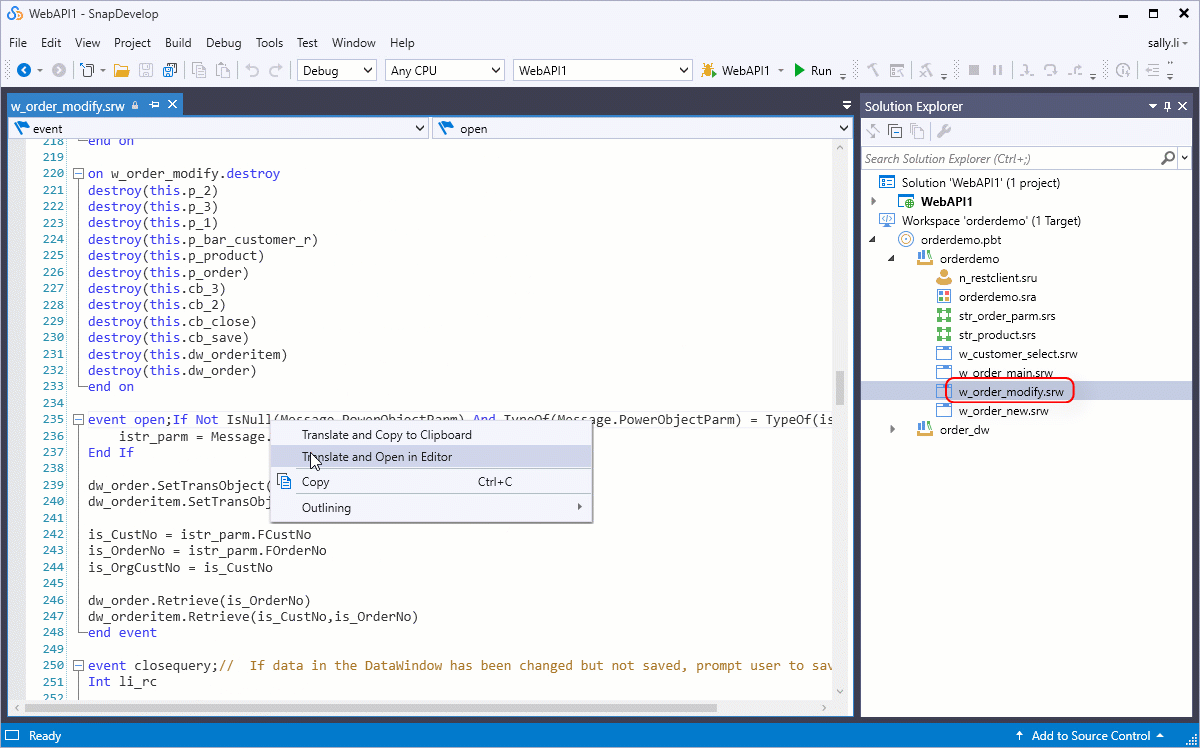Screen dimensions: 1200x748
Task: Open the Tools menu
Action: tap(269, 43)
